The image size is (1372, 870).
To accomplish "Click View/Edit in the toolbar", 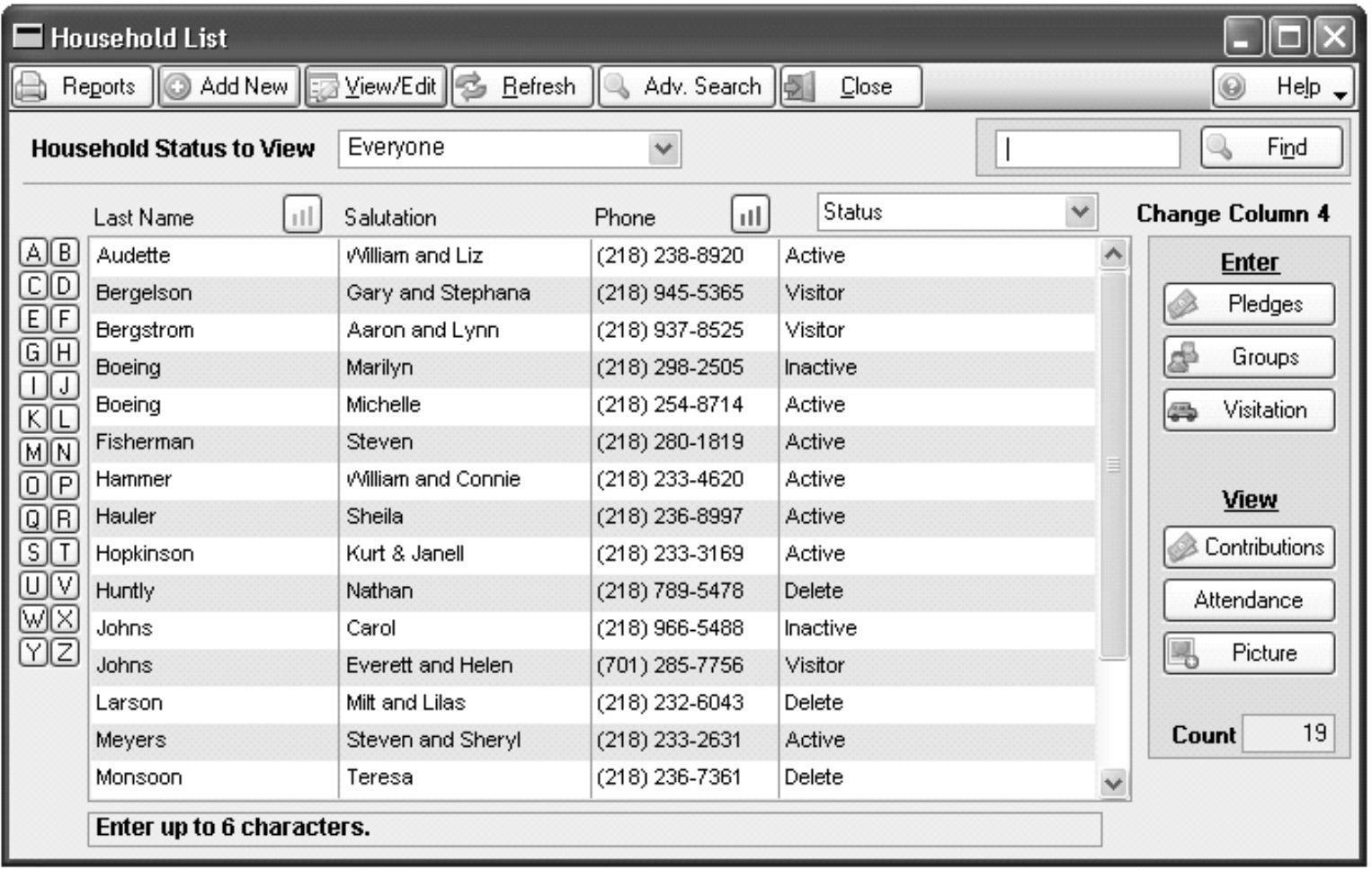I will click(x=376, y=87).
